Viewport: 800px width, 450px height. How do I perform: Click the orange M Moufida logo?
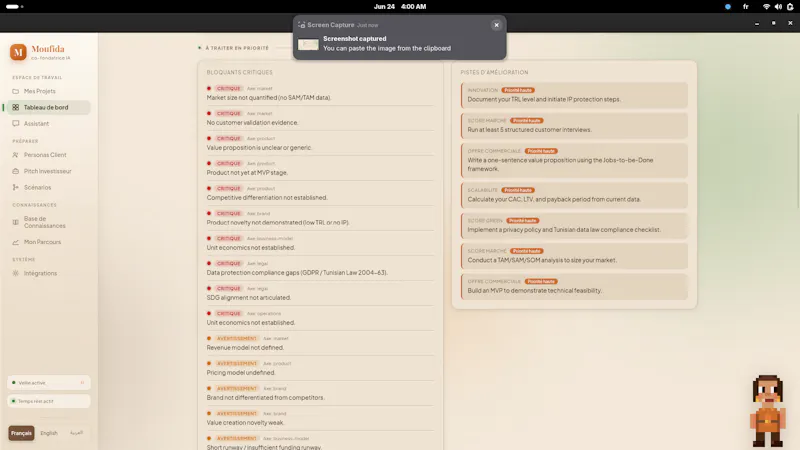pyautogui.click(x=18, y=52)
